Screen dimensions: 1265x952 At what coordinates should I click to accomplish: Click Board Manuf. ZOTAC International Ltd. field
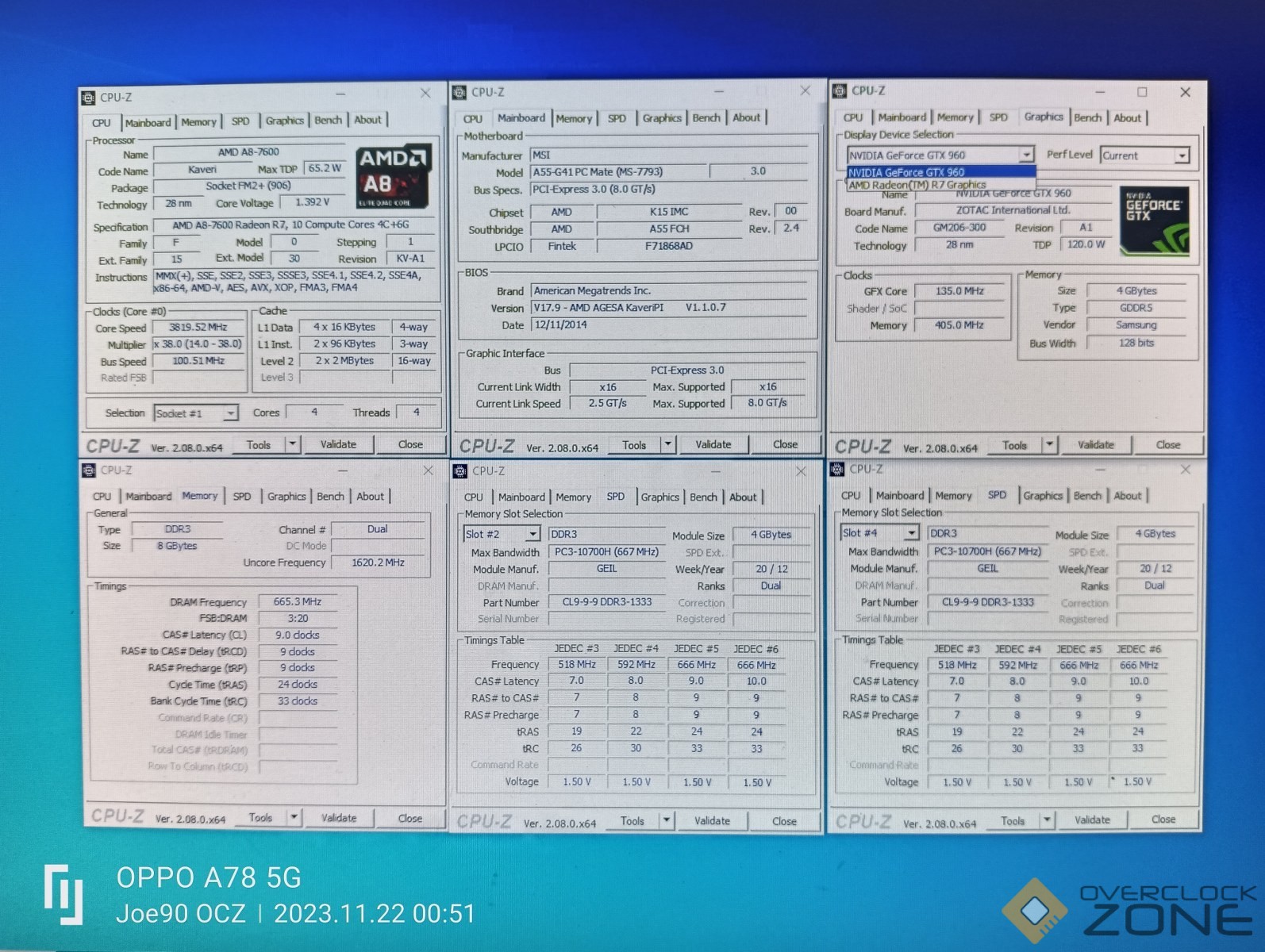click(1013, 210)
